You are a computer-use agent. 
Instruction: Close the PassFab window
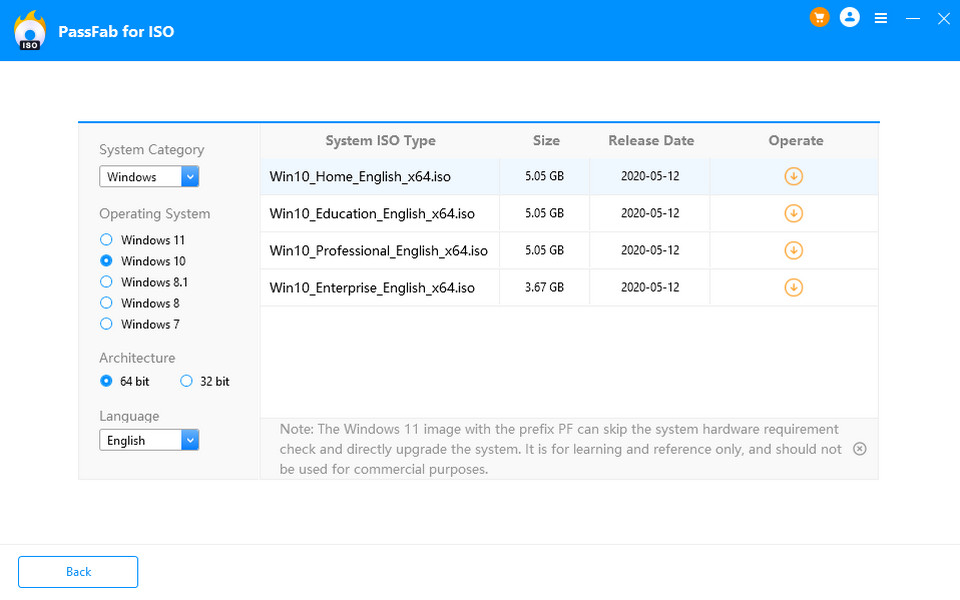pyautogui.click(x=943, y=18)
